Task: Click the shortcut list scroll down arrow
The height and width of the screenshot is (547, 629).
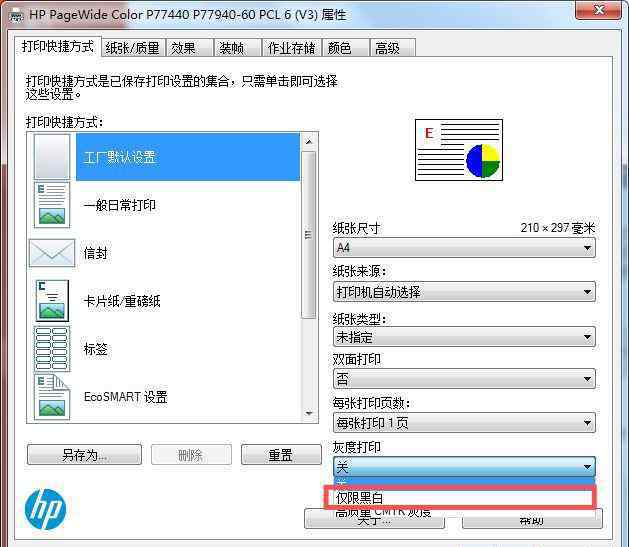Action: click(308, 413)
